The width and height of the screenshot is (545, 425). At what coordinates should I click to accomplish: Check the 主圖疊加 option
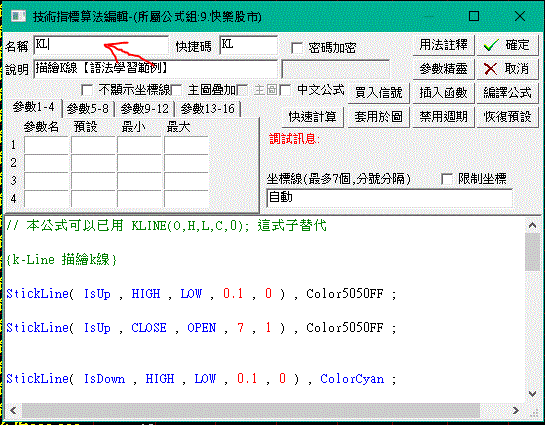[176, 90]
